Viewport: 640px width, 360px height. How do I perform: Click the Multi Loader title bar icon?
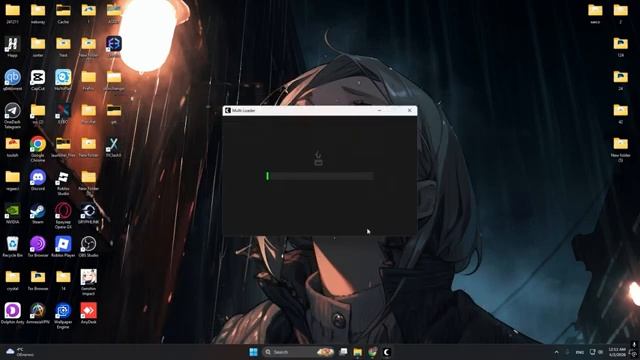(x=228, y=110)
